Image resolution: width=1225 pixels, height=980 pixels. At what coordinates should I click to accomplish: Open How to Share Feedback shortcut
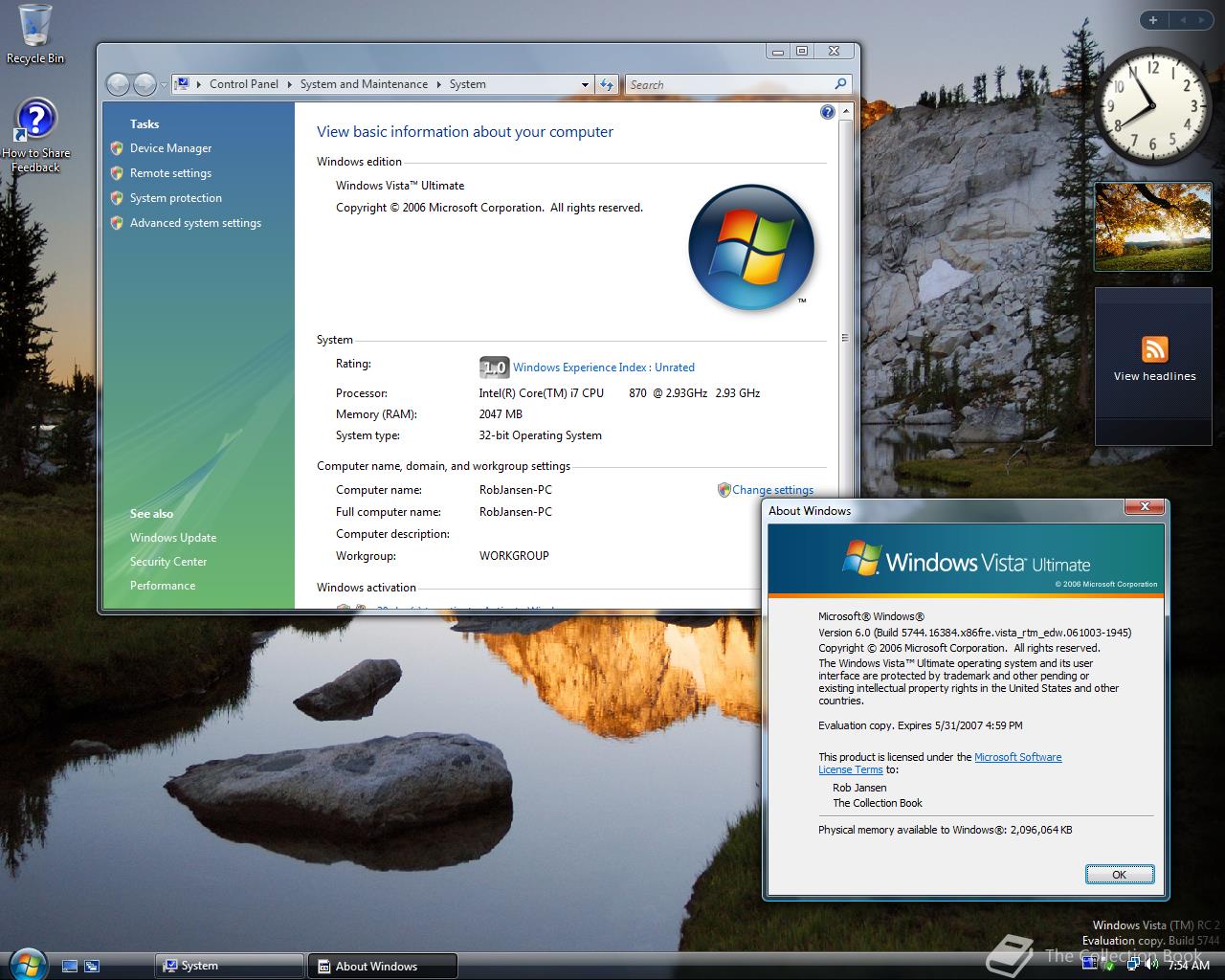tap(35, 136)
